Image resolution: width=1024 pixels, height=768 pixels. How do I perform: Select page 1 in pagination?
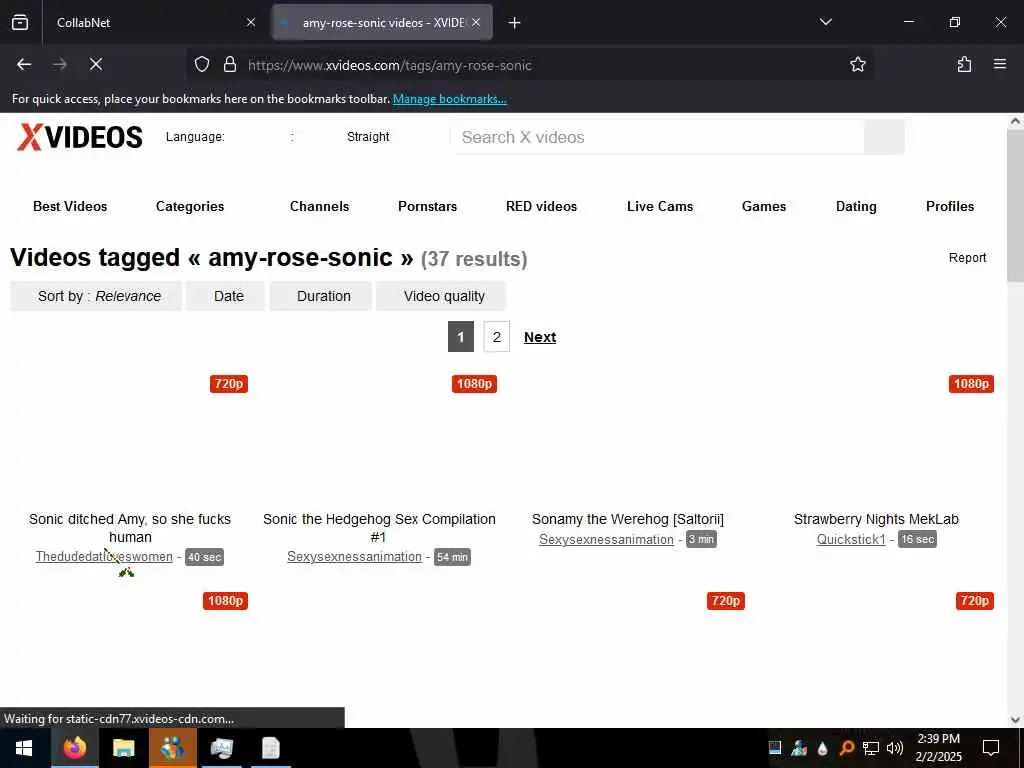click(x=461, y=337)
